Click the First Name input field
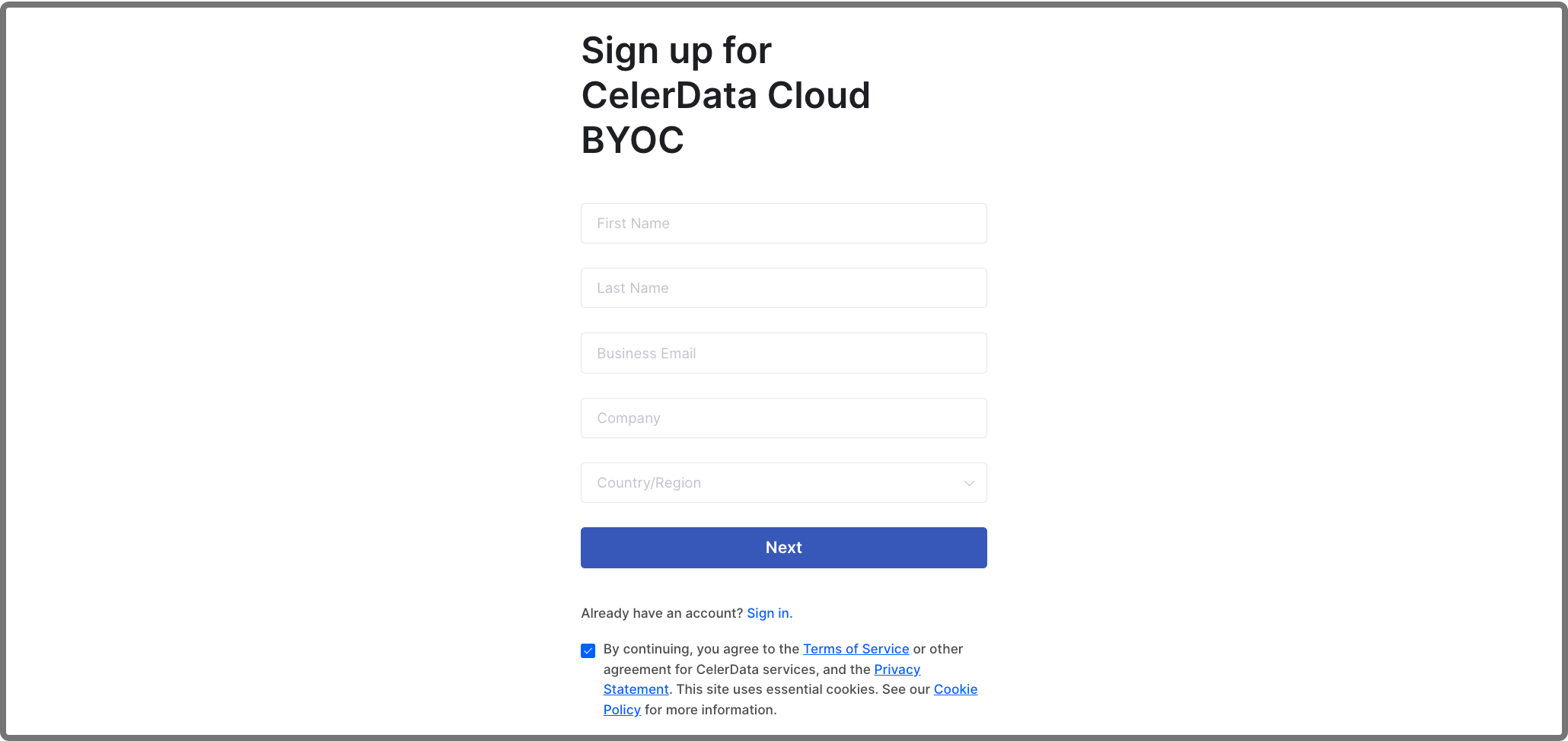This screenshot has height=741, width=1568. coord(783,223)
